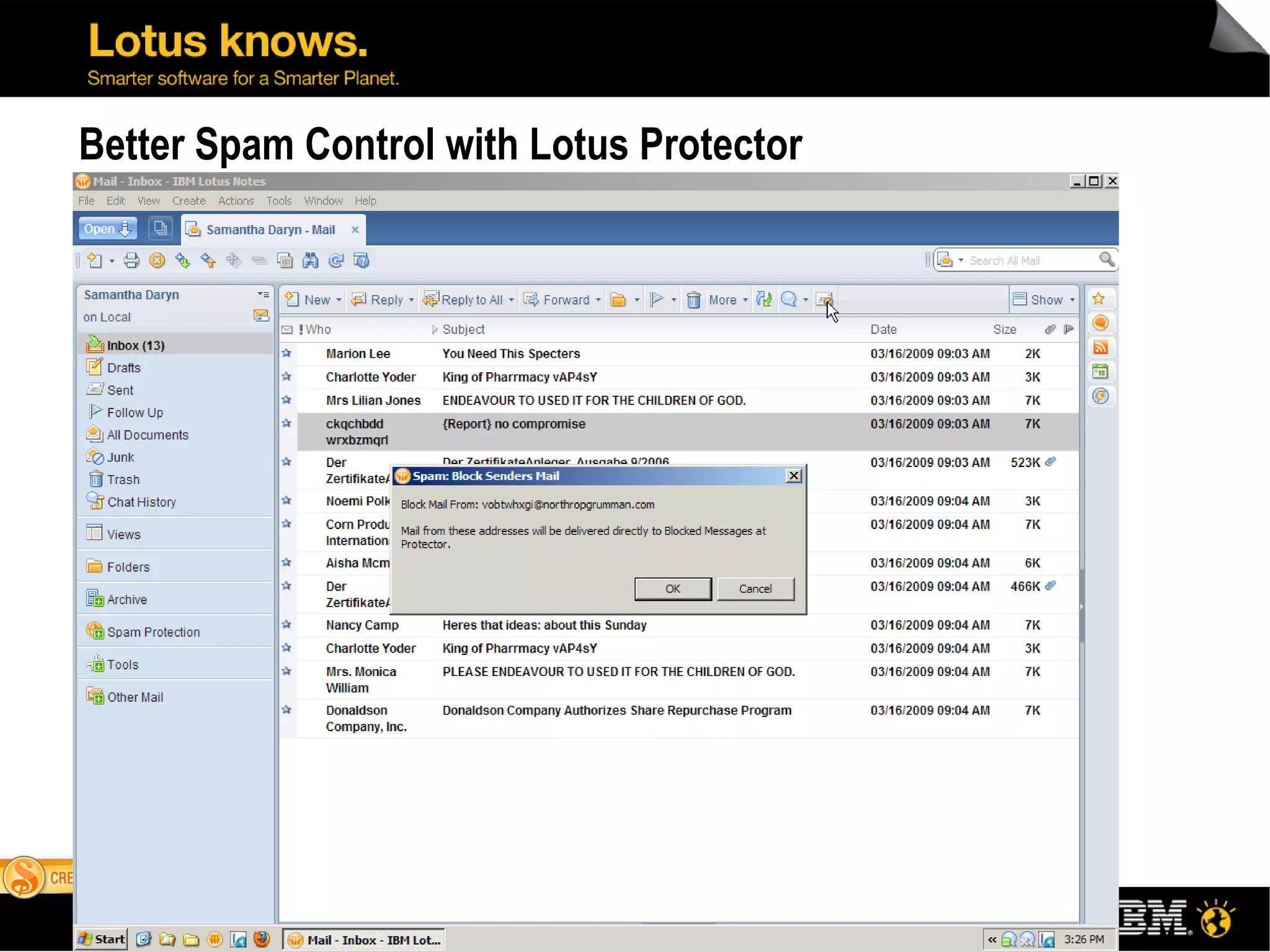This screenshot has width=1270, height=952.
Task: Open the Chat History view
Action: [141, 502]
